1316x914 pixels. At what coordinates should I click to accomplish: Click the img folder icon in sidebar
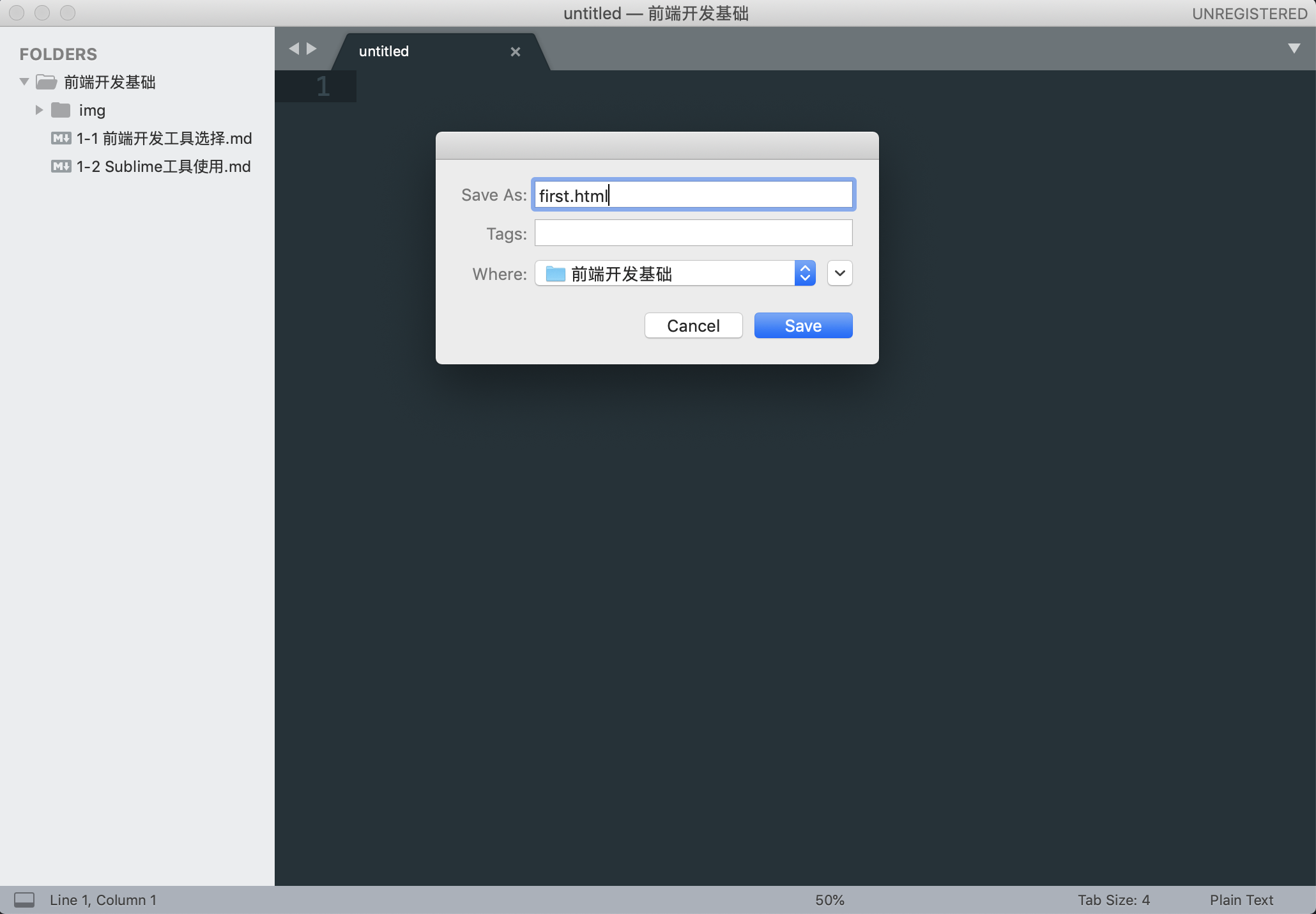coord(61,111)
